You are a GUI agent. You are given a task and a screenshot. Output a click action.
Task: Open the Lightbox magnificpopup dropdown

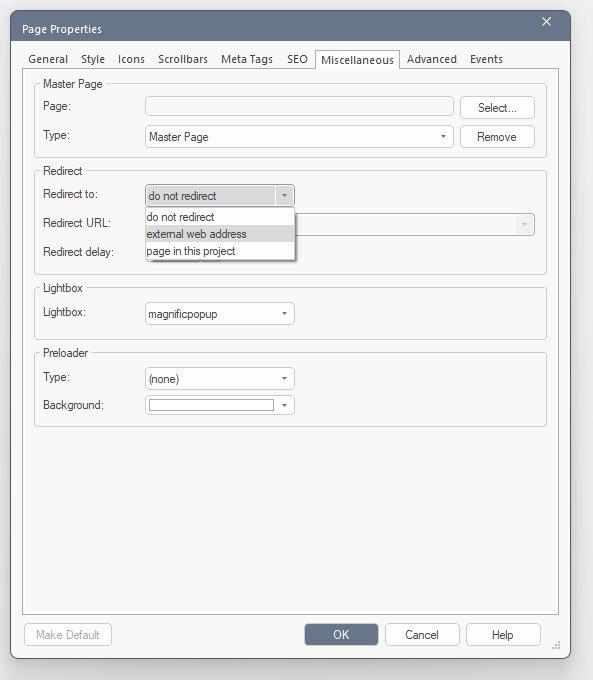pyautogui.click(x=220, y=314)
